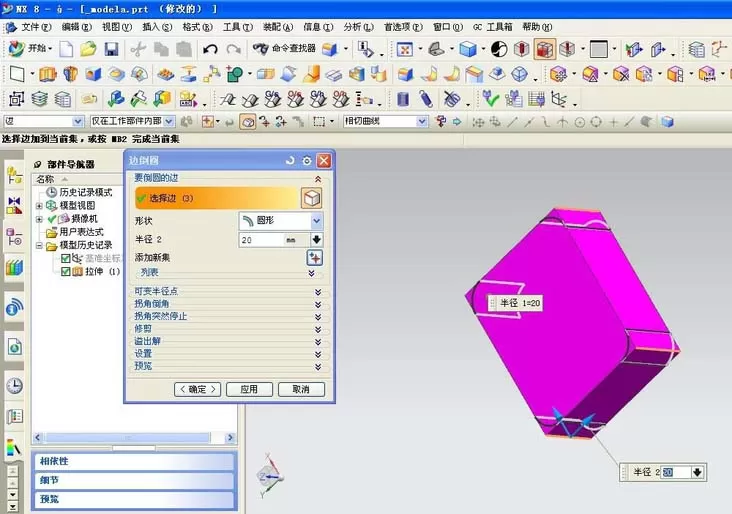Click the Part Navigator sidebar tab icon

[15, 238]
